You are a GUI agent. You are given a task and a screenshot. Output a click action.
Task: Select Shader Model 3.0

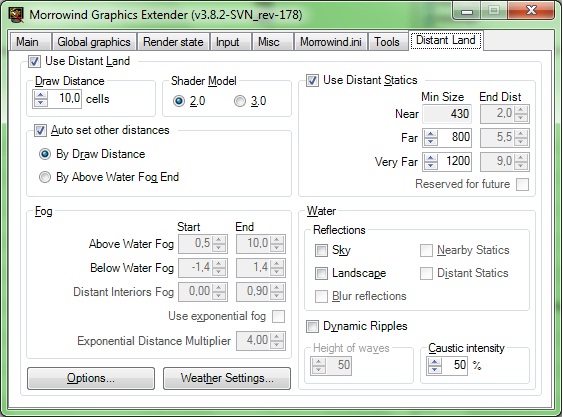[240, 101]
